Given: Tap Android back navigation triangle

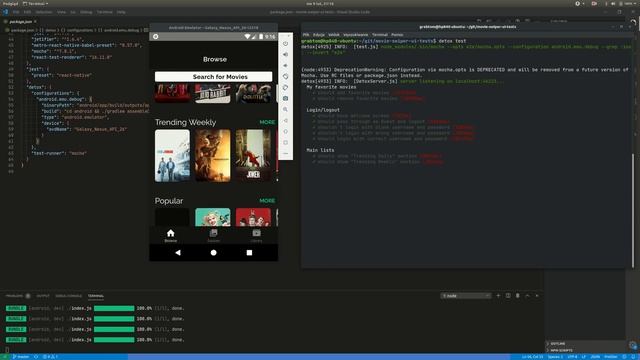Looking at the screenshot, I should (178, 253).
